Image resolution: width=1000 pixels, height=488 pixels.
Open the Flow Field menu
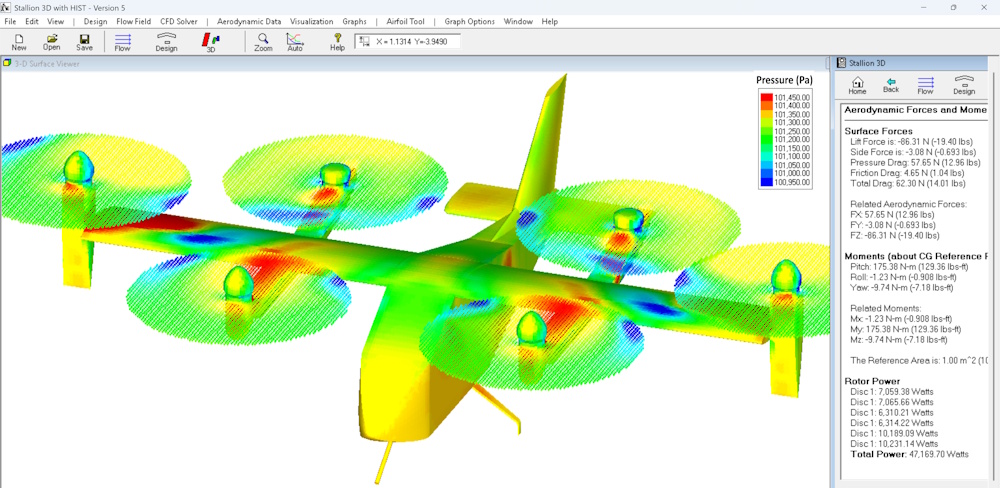click(134, 21)
